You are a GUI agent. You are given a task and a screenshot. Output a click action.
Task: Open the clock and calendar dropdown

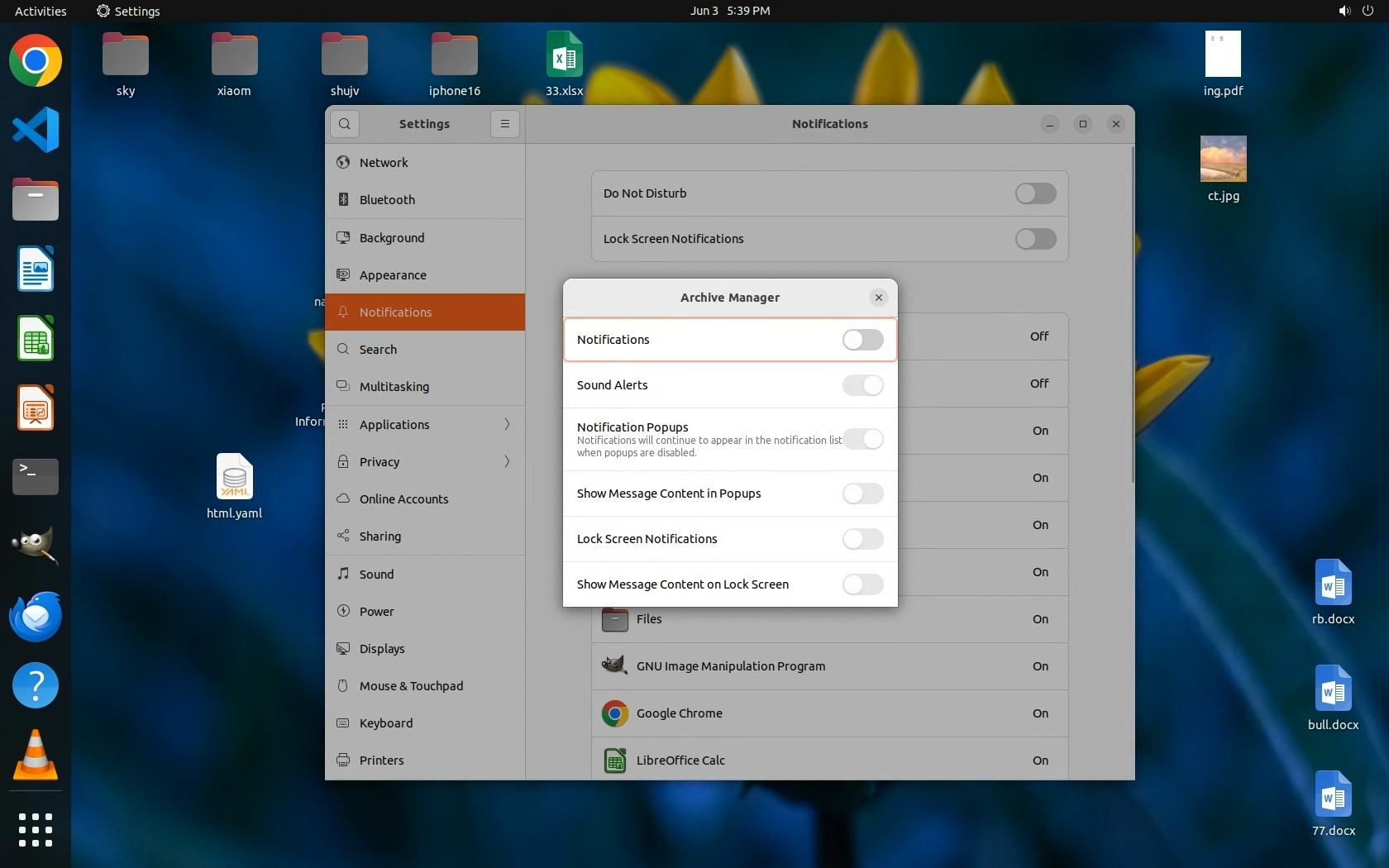pos(730,11)
